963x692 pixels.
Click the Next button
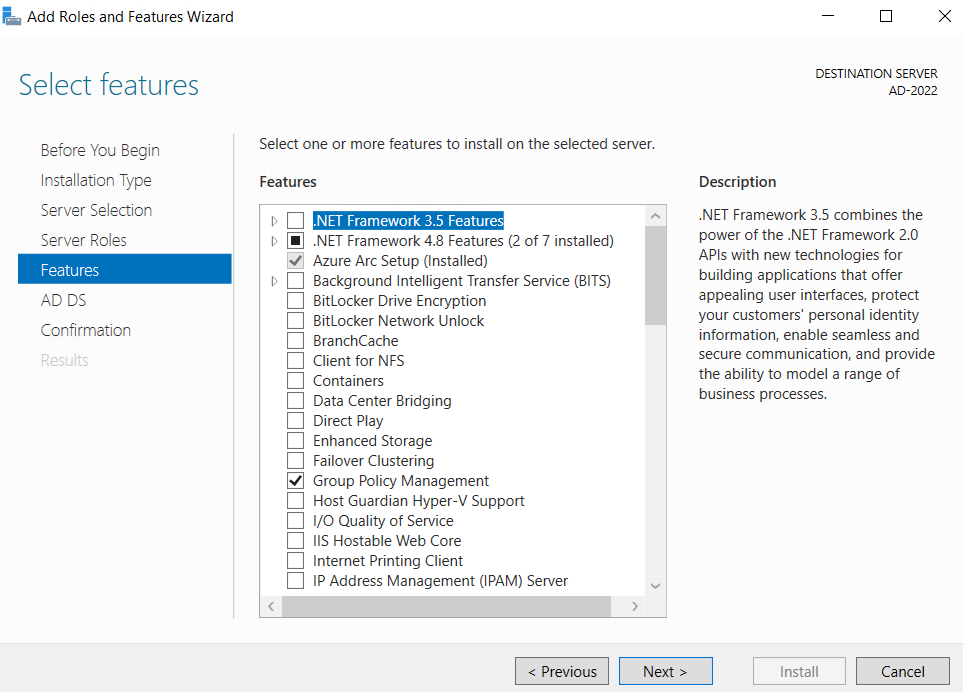click(x=665, y=671)
